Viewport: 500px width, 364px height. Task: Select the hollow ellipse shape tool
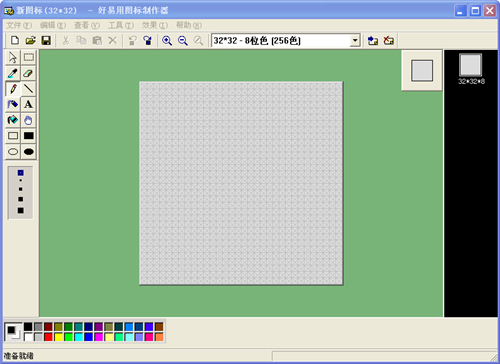click(13, 152)
